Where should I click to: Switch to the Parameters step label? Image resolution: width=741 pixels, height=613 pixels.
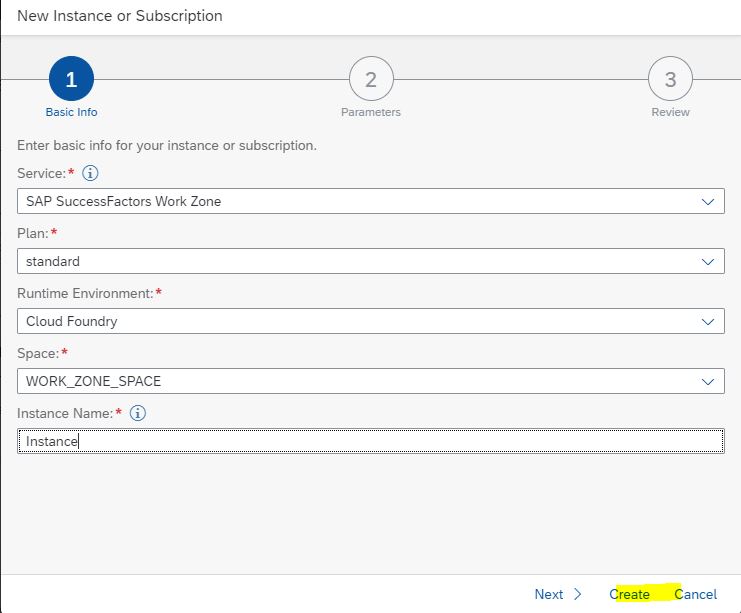(x=371, y=112)
